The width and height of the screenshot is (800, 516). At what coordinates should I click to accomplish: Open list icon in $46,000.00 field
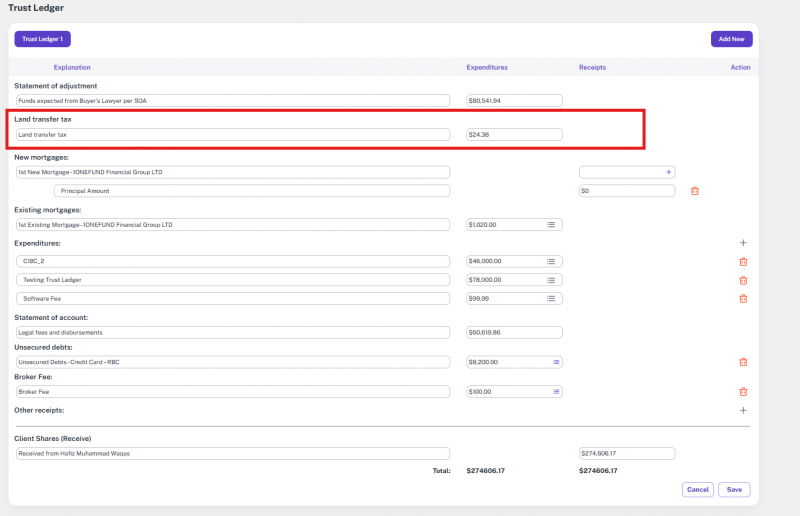coord(551,261)
